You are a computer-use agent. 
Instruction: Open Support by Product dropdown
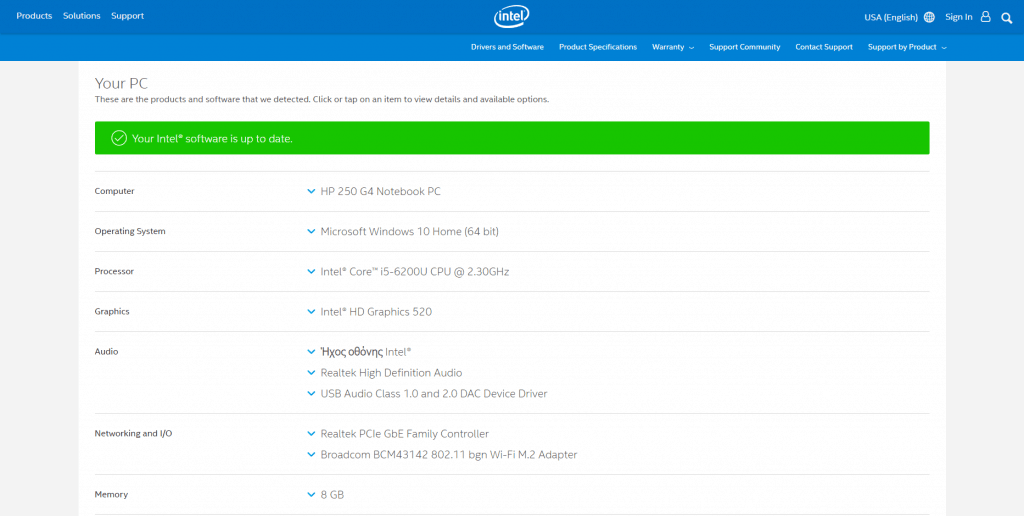907,47
